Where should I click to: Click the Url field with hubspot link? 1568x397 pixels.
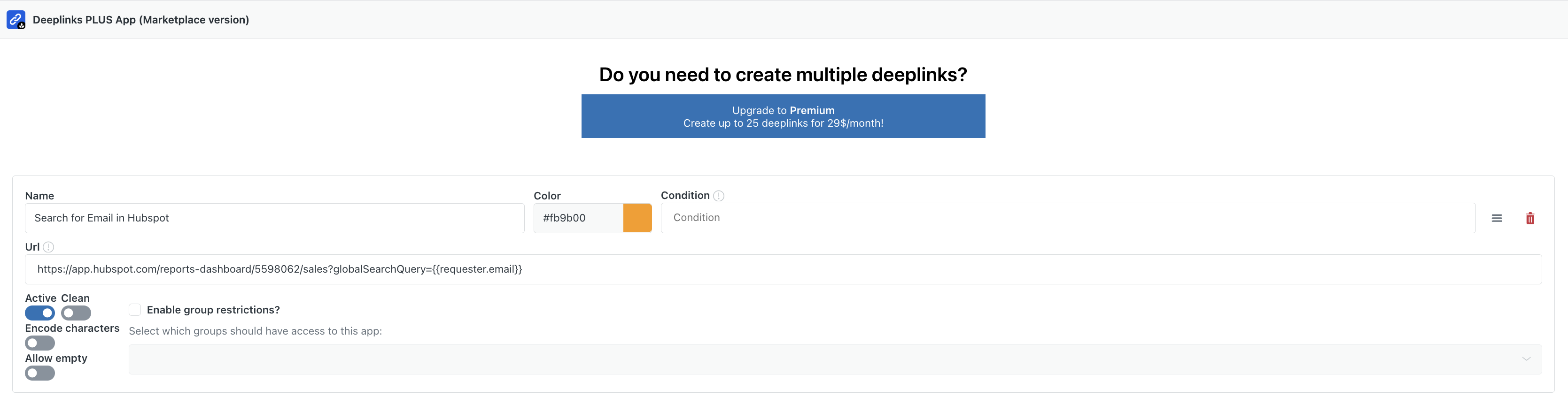click(x=784, y=269)
